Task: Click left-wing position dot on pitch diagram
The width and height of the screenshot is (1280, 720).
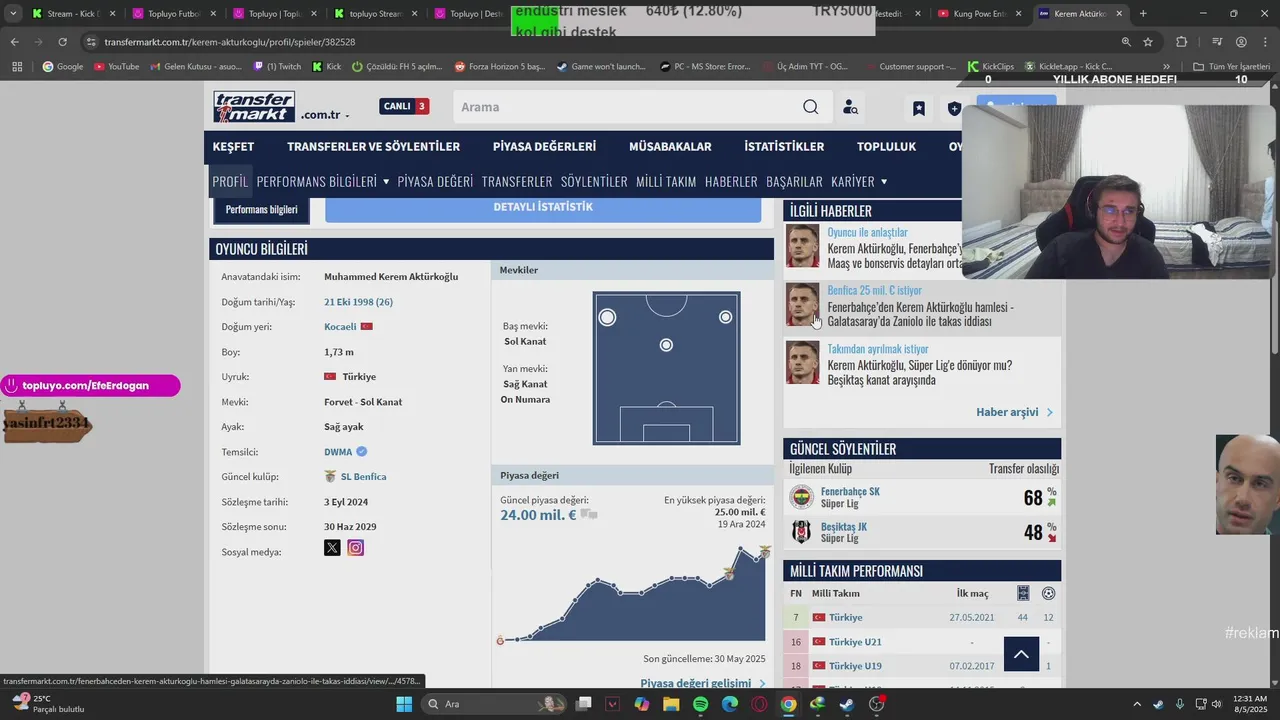Action: click(x=607, y=317)
